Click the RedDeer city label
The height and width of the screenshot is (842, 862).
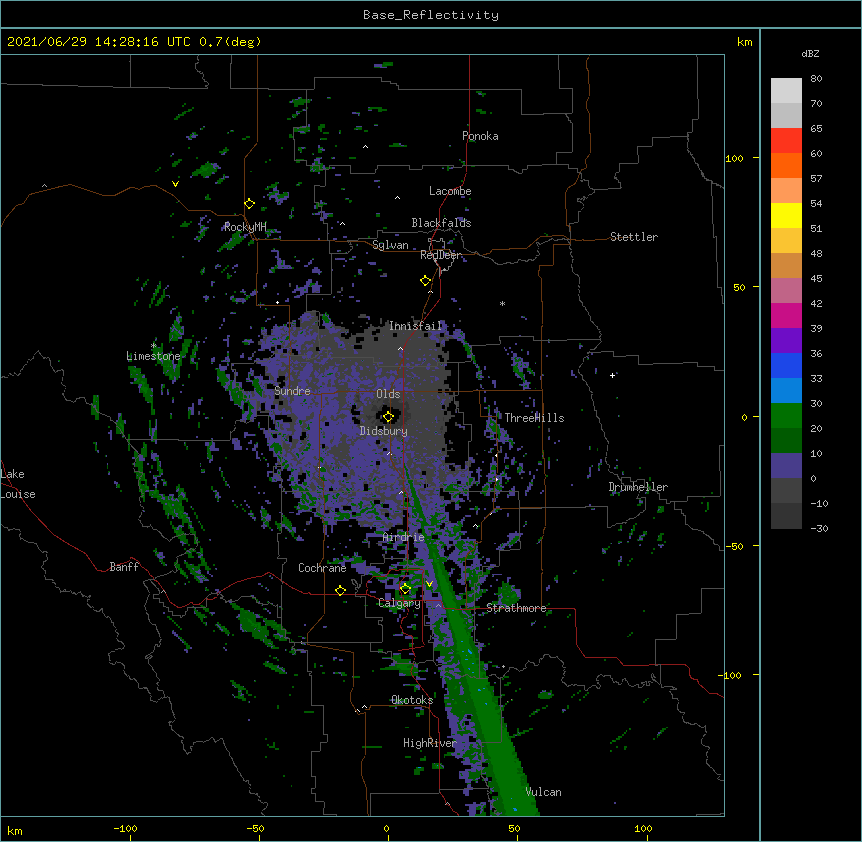click(440, 255)
